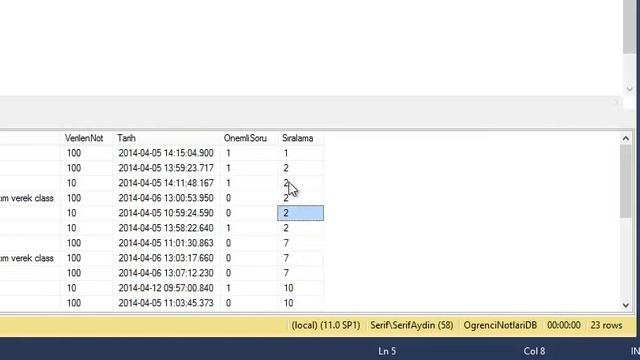640x360 pixels.
Task: Click the 23 rows status entry
Action: point(606,326)
